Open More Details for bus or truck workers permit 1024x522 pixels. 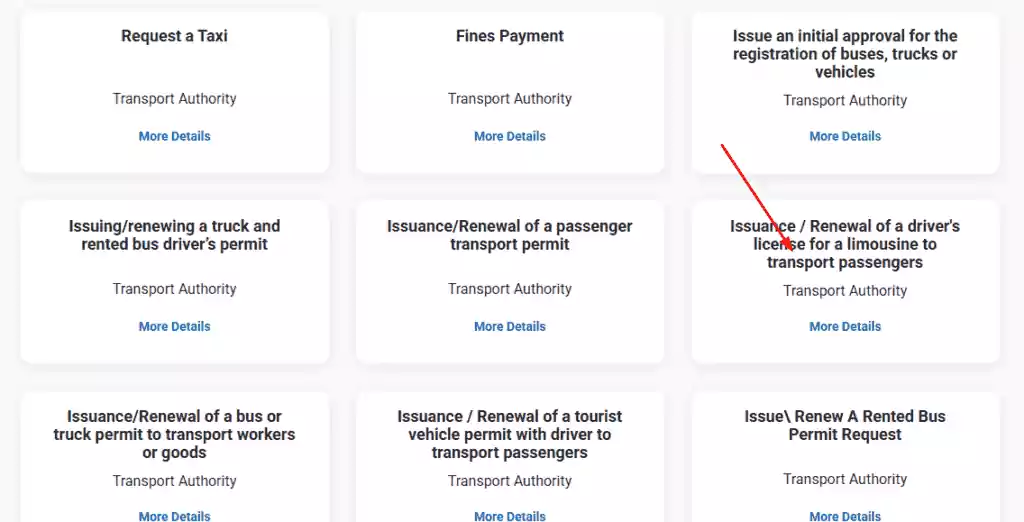click(x=174, y=515)
